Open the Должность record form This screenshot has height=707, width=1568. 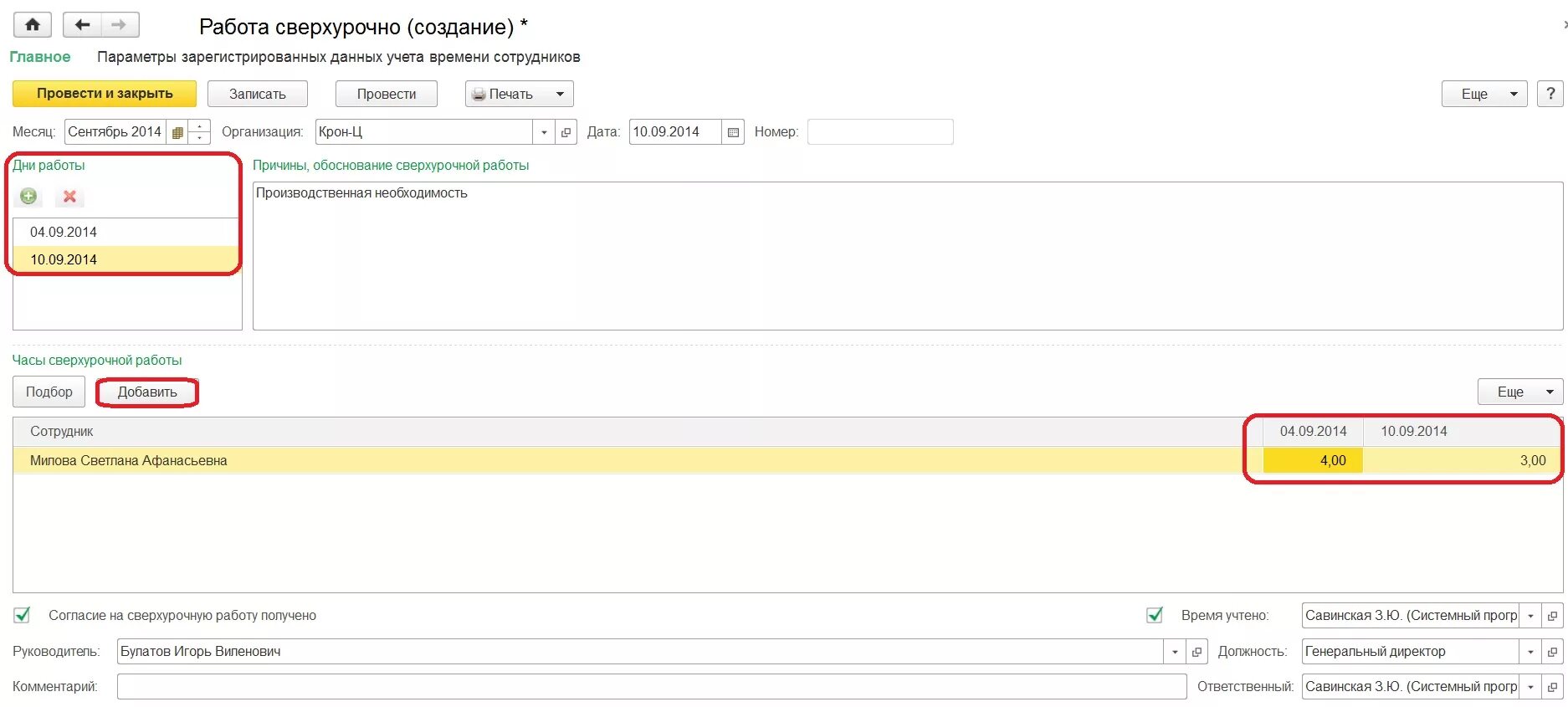tap(1552, 652)
